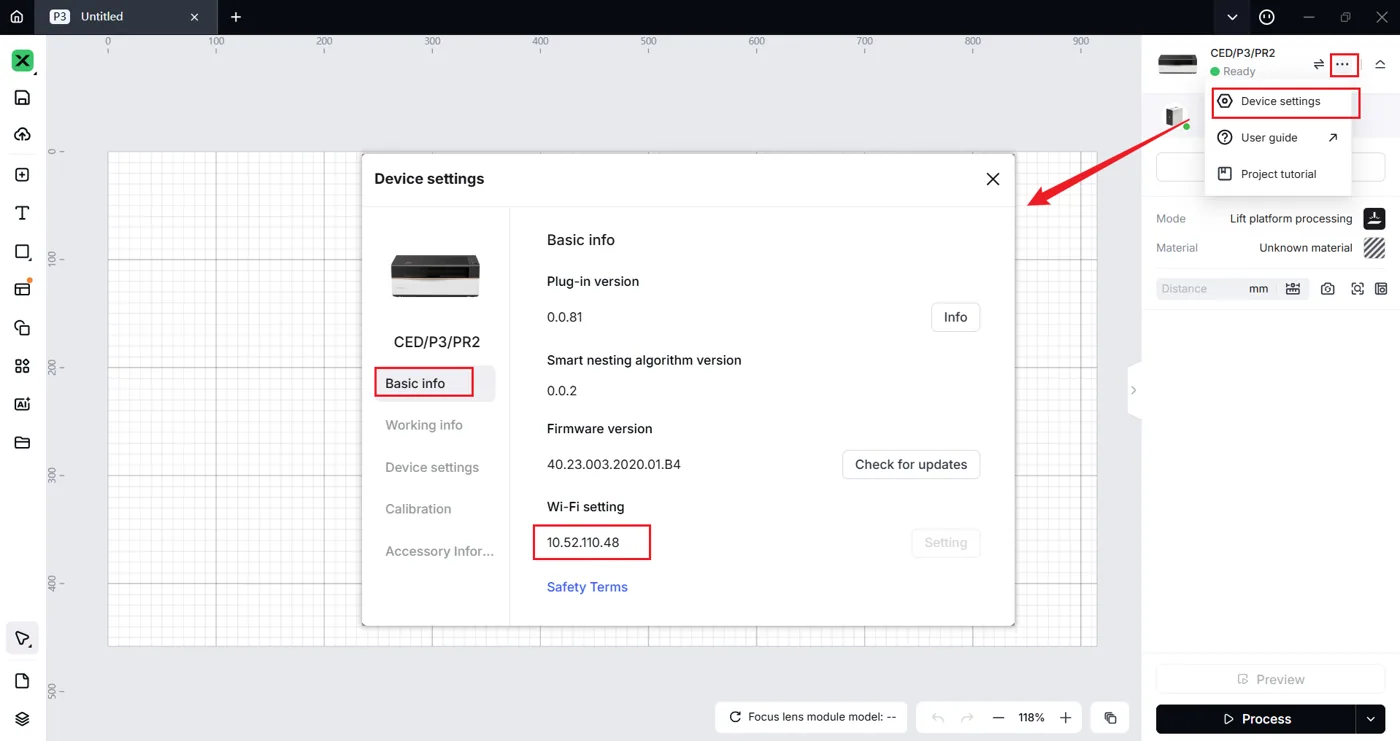
Task: Add a new tab with plus icon
Action: [x=236, y=17]
